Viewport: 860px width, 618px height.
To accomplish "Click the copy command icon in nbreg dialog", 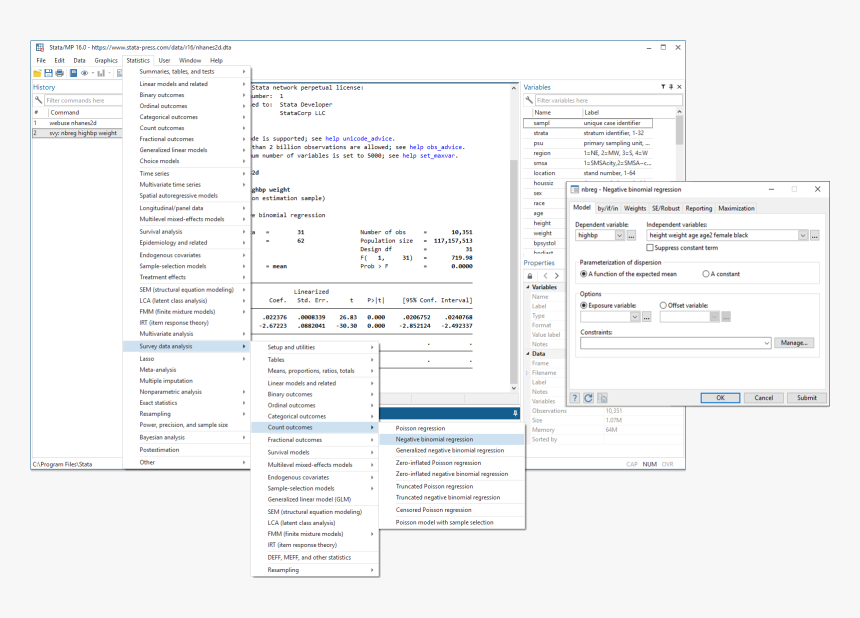I will pyautogui.click(x=600, y=397).
